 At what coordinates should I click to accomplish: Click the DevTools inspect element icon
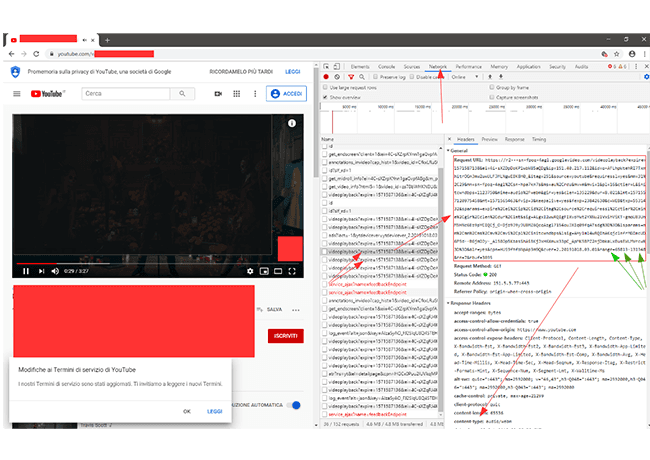(x=326, y=66)
